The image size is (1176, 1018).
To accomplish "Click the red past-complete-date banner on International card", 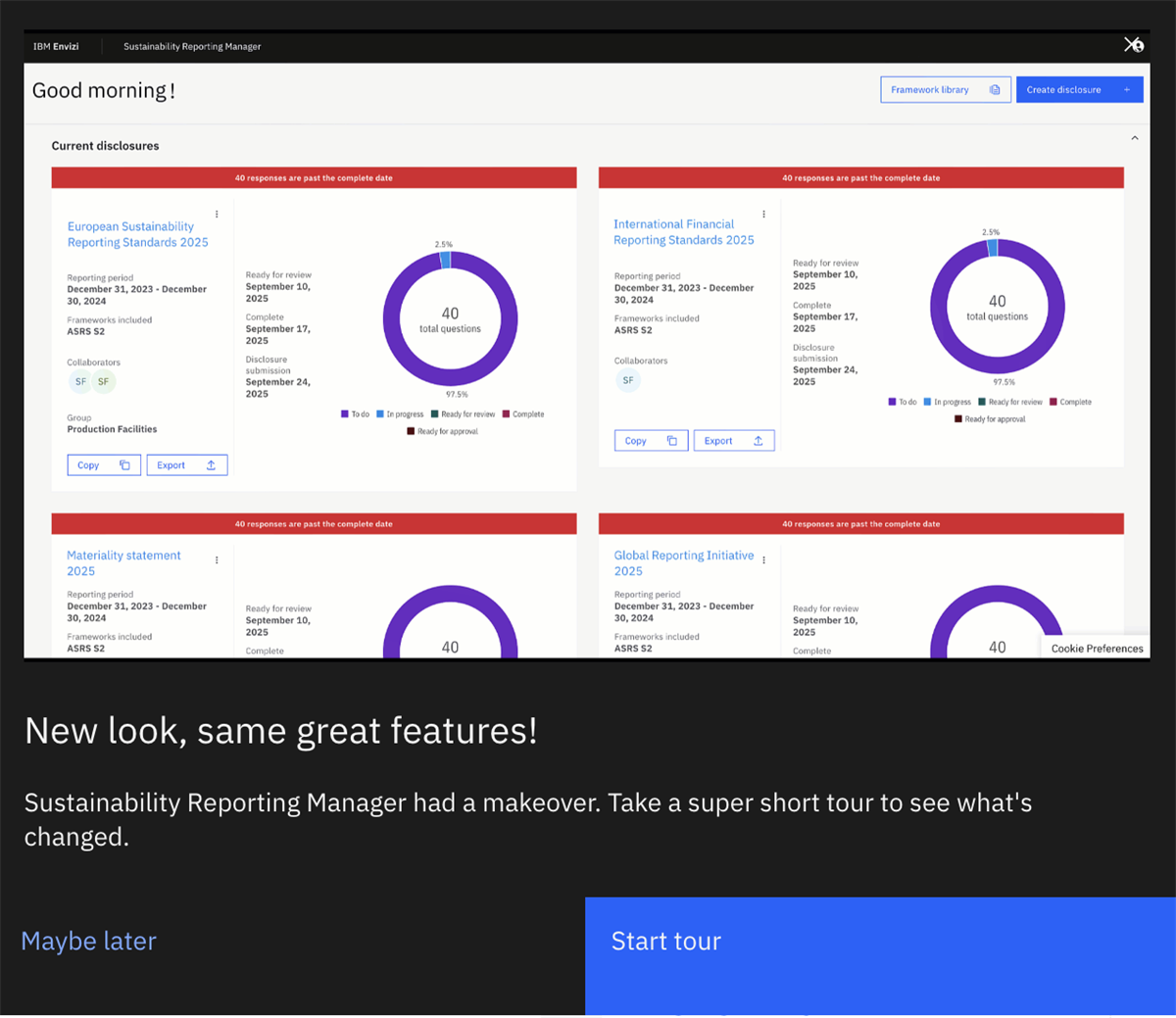I will pos(860,178).
